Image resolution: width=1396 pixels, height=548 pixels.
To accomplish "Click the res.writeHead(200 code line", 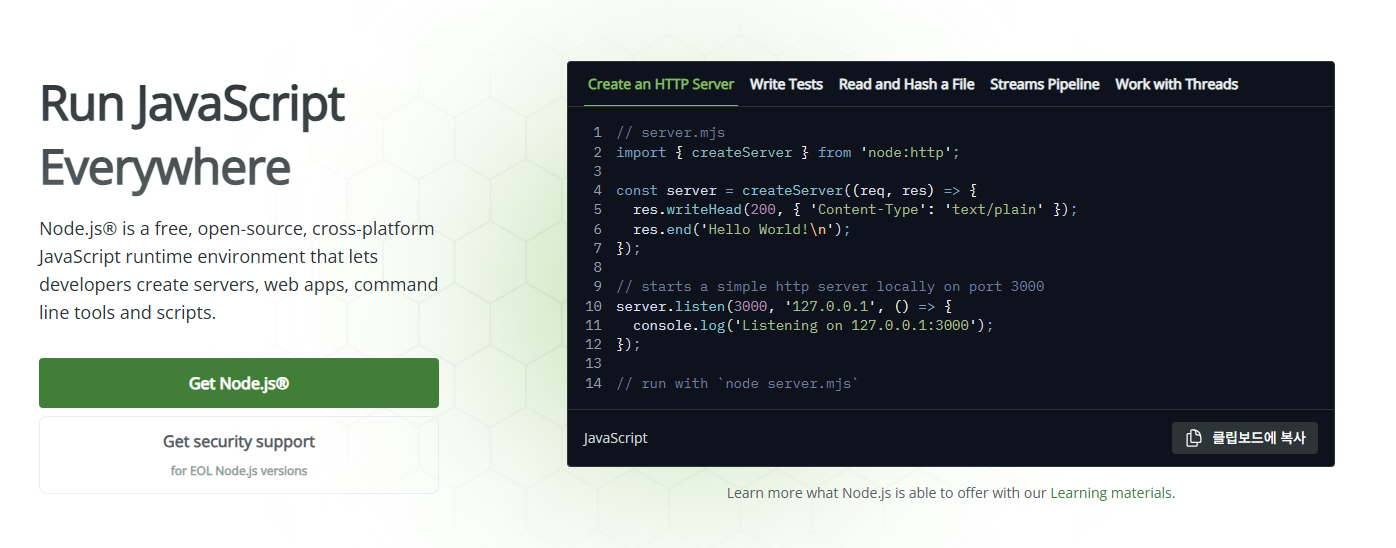I will (x=856, y=209).
